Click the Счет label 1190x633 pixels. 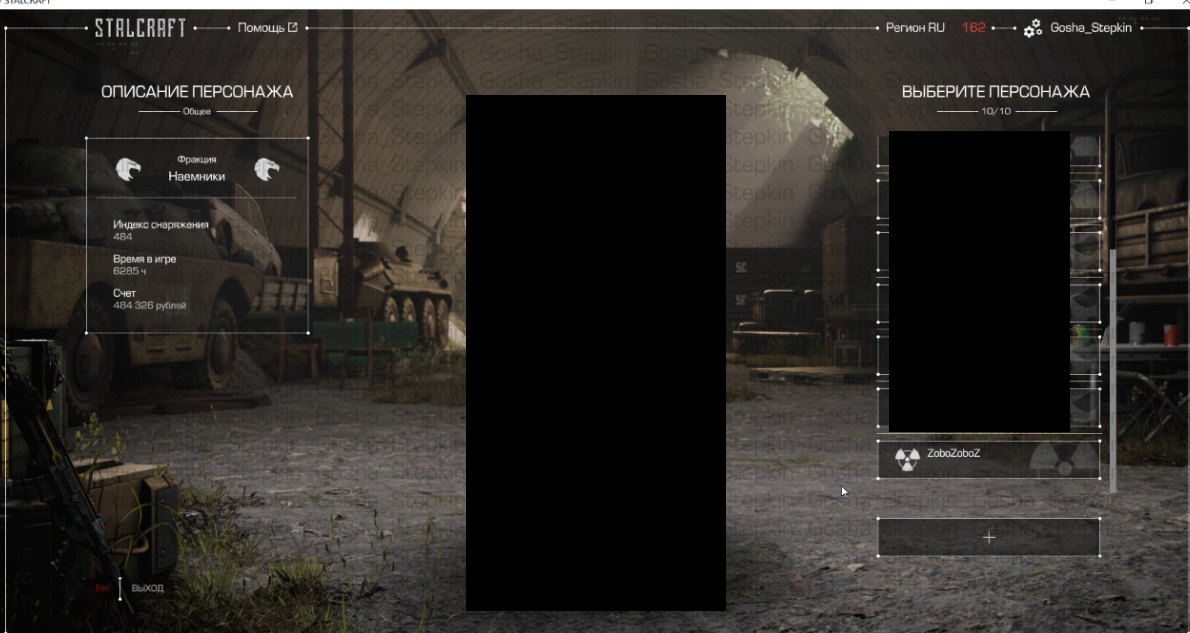[x=124, y=293]
